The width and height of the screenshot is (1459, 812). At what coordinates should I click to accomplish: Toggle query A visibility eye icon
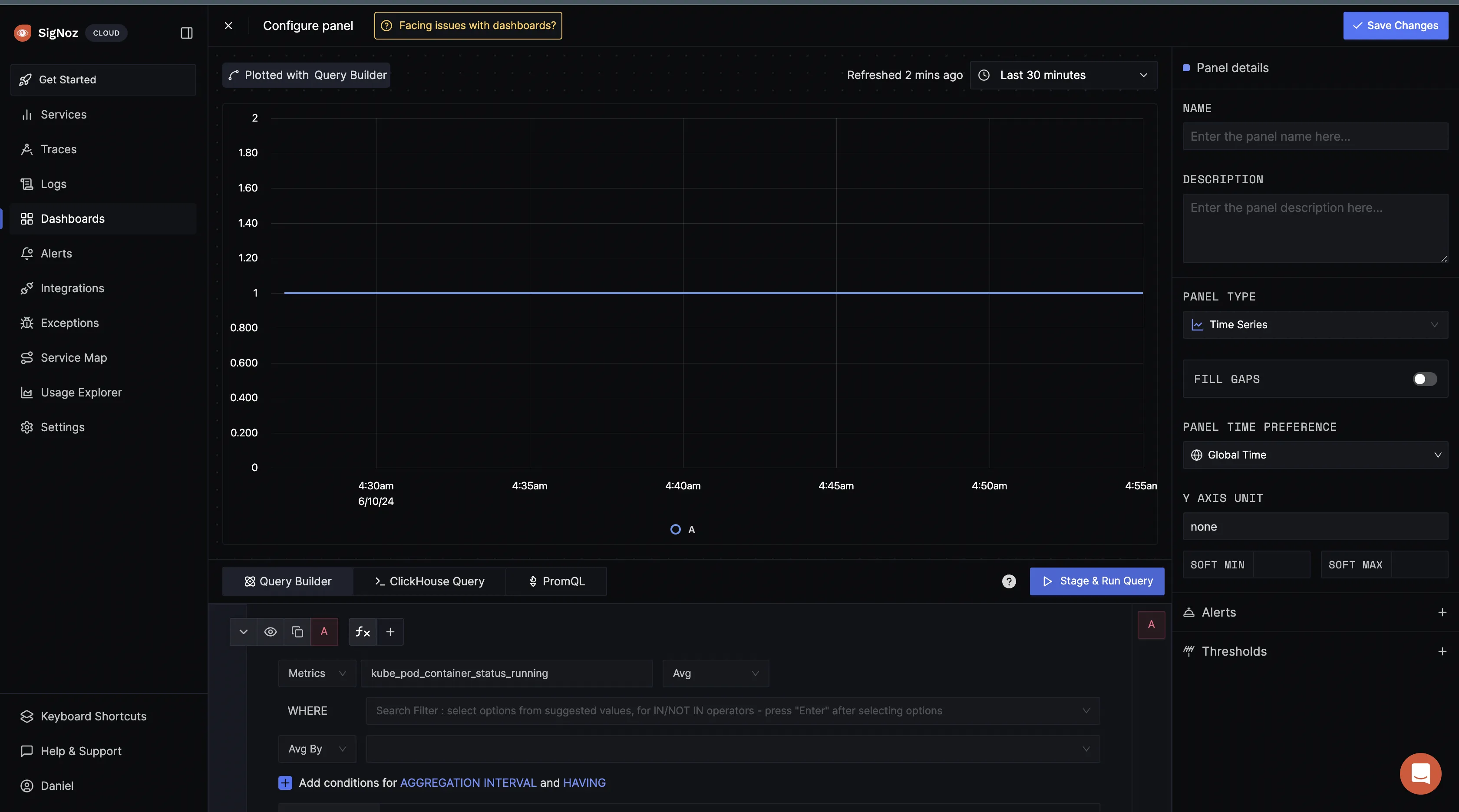270,632
